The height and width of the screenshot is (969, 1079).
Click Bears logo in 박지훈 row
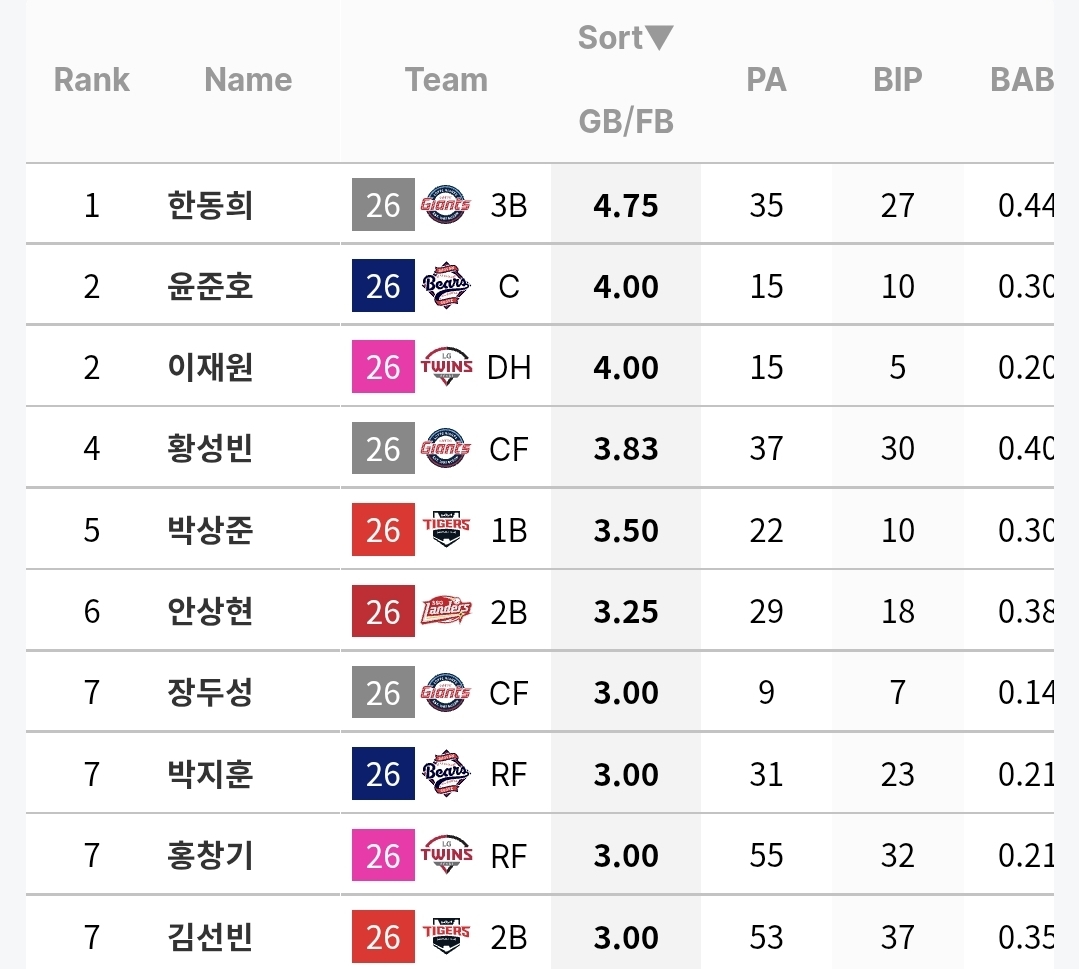pyautogui.click(x=446, y=775)
